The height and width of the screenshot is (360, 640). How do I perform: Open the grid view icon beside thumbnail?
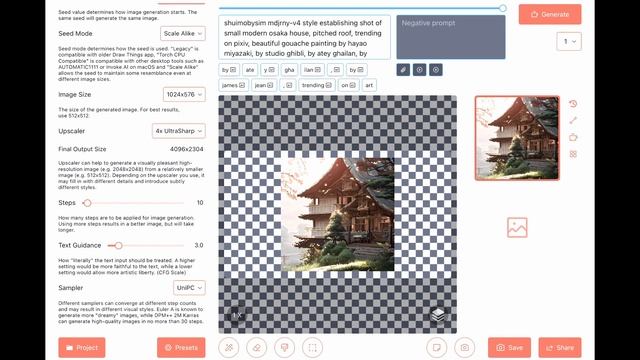573,154
